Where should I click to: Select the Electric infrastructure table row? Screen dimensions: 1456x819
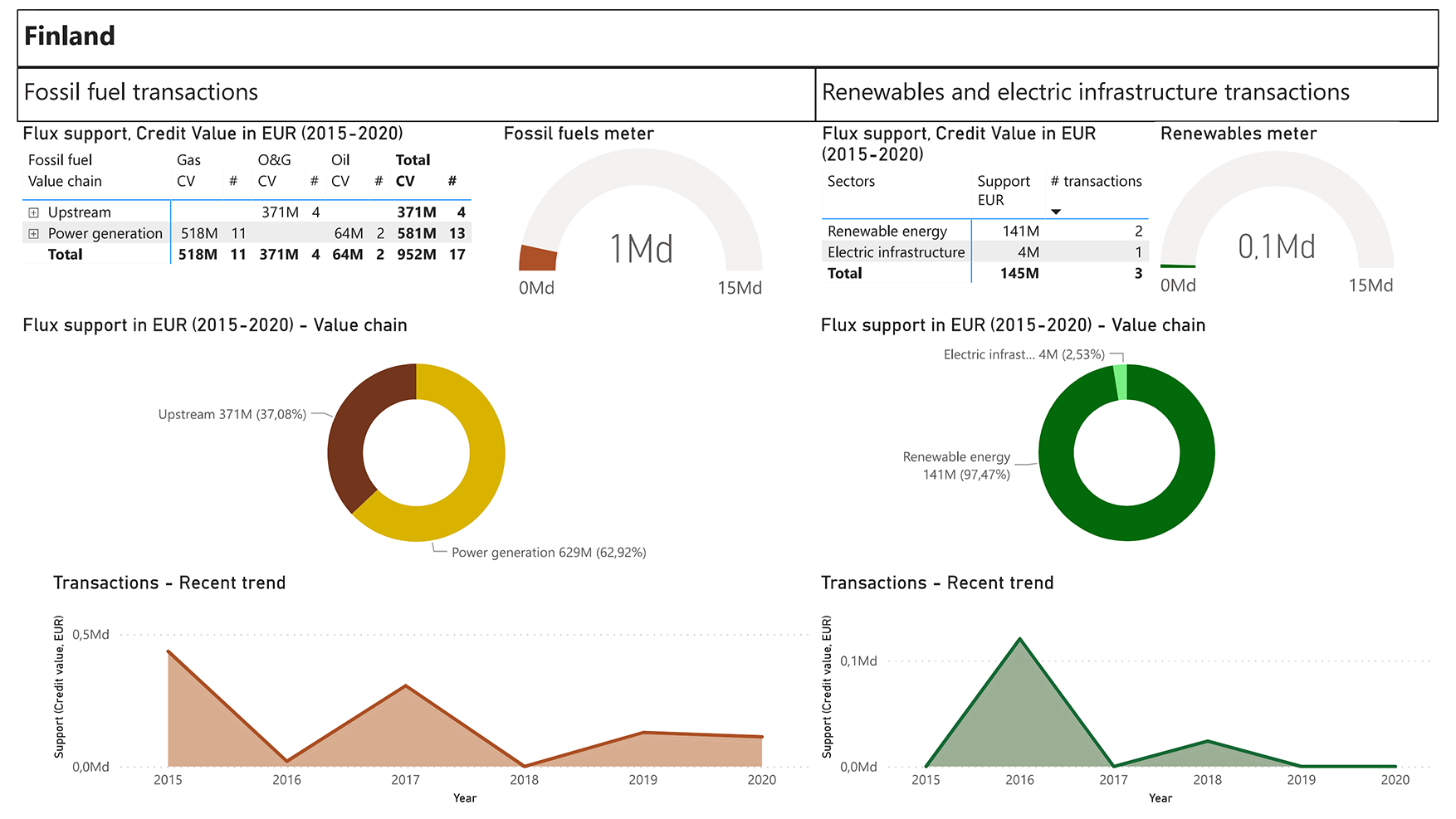896,252
